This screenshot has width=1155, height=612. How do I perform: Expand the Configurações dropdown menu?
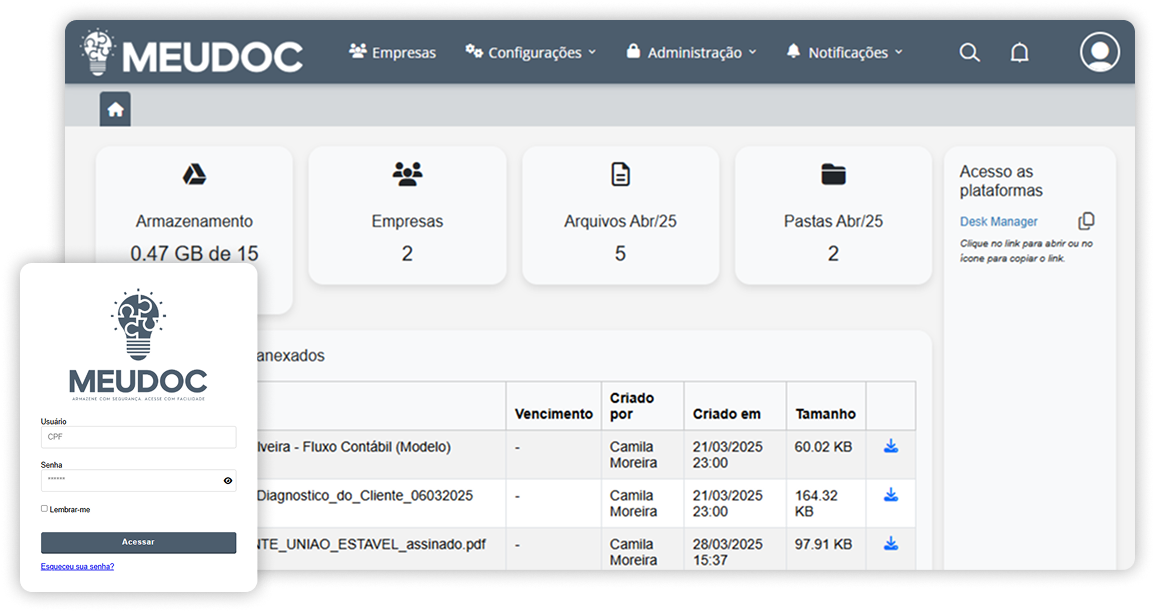coord(530,52)
